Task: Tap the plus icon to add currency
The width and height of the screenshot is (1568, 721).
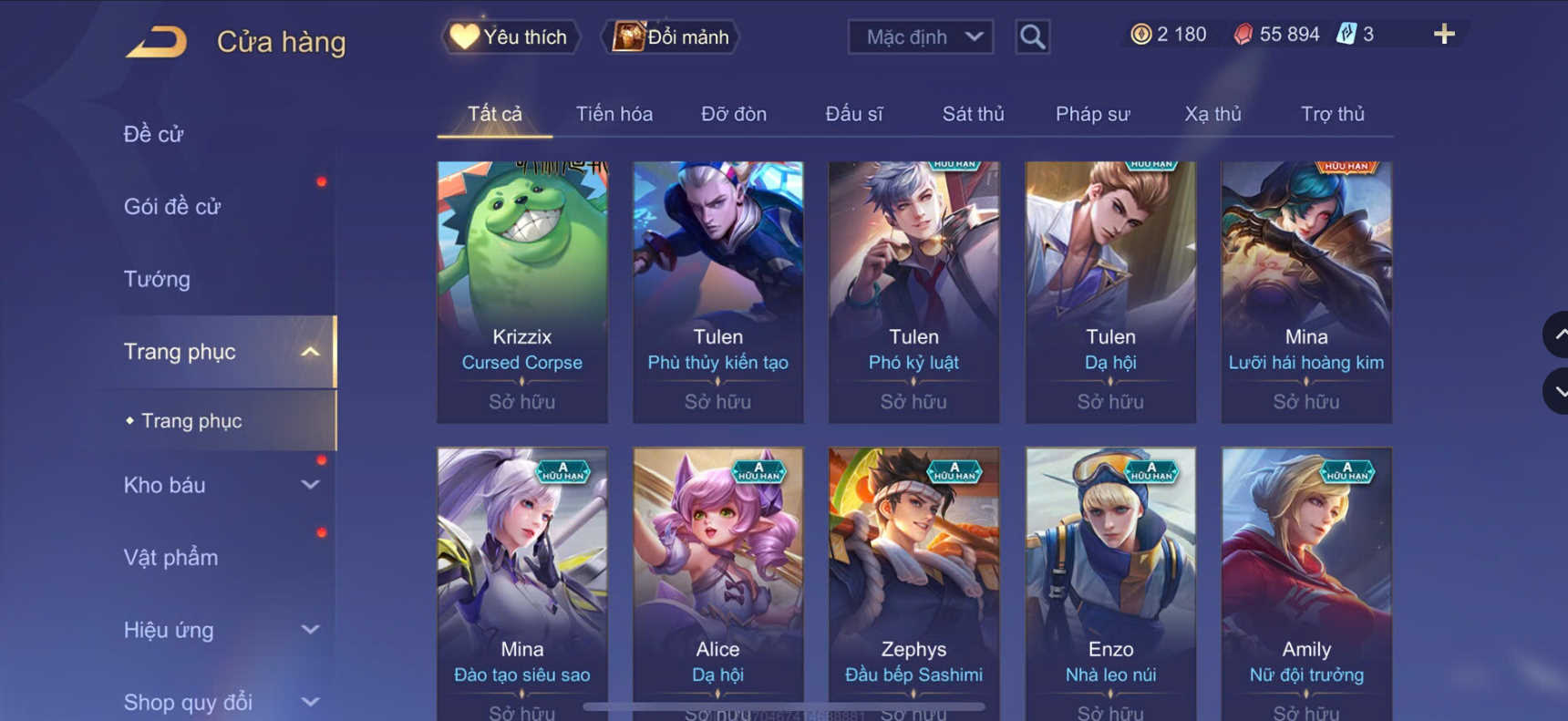Action: coord(1444,35)
